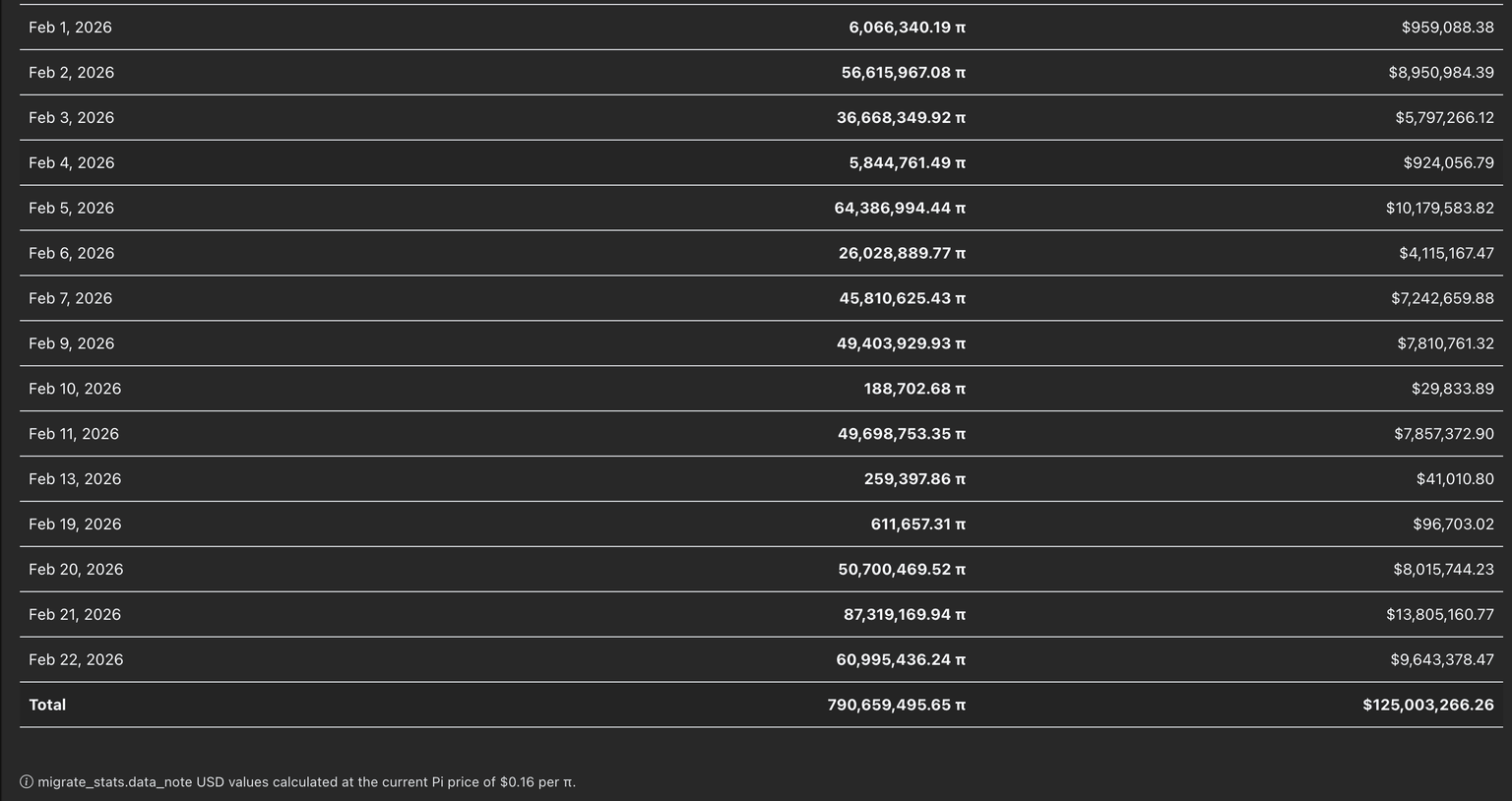This screenshot has height=801, width=1512.
Task: Click the $5,797,266.12 USD value
Action: coord(1444,118)
